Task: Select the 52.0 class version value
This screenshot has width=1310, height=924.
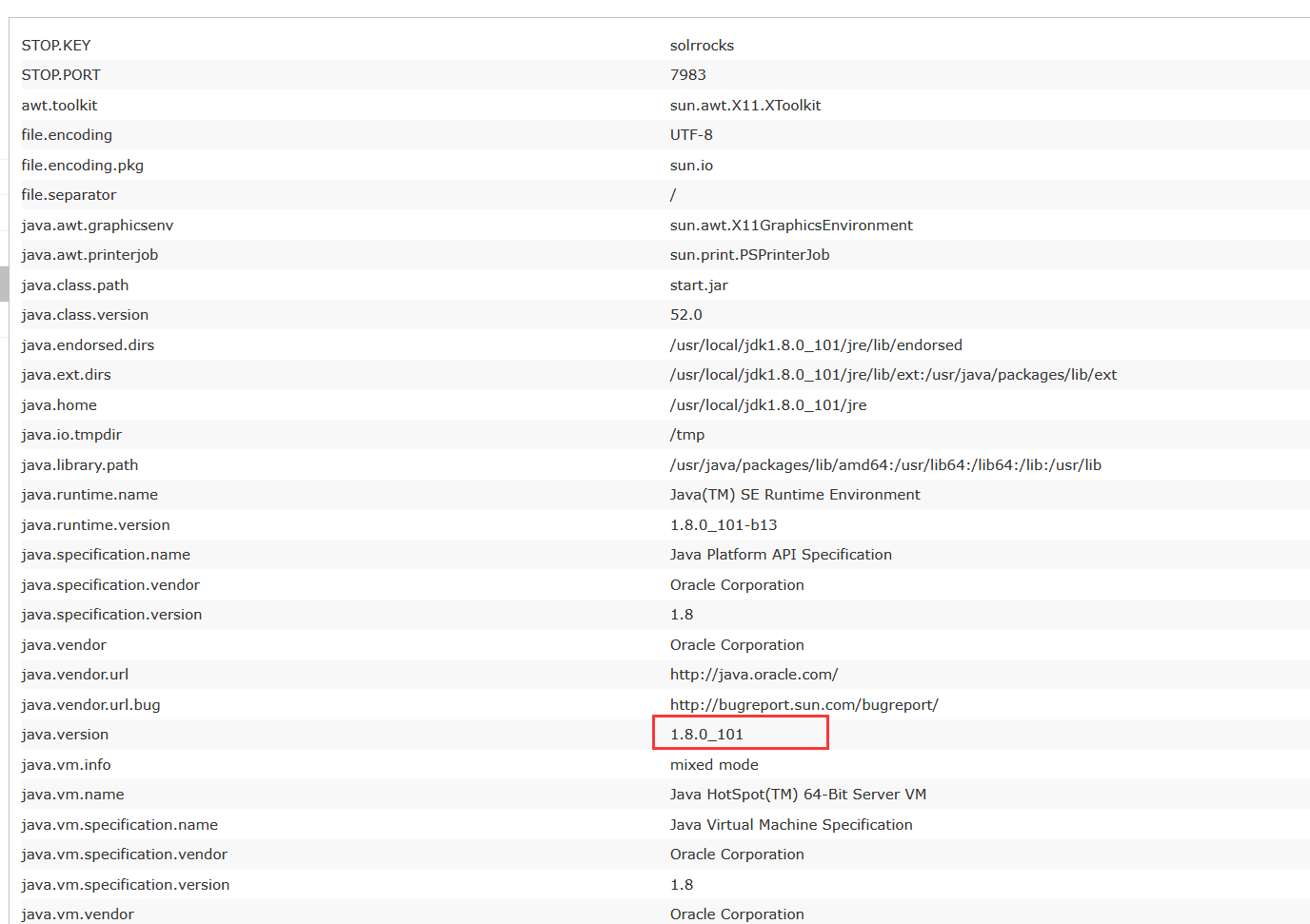Action: [x=685, y=315]
